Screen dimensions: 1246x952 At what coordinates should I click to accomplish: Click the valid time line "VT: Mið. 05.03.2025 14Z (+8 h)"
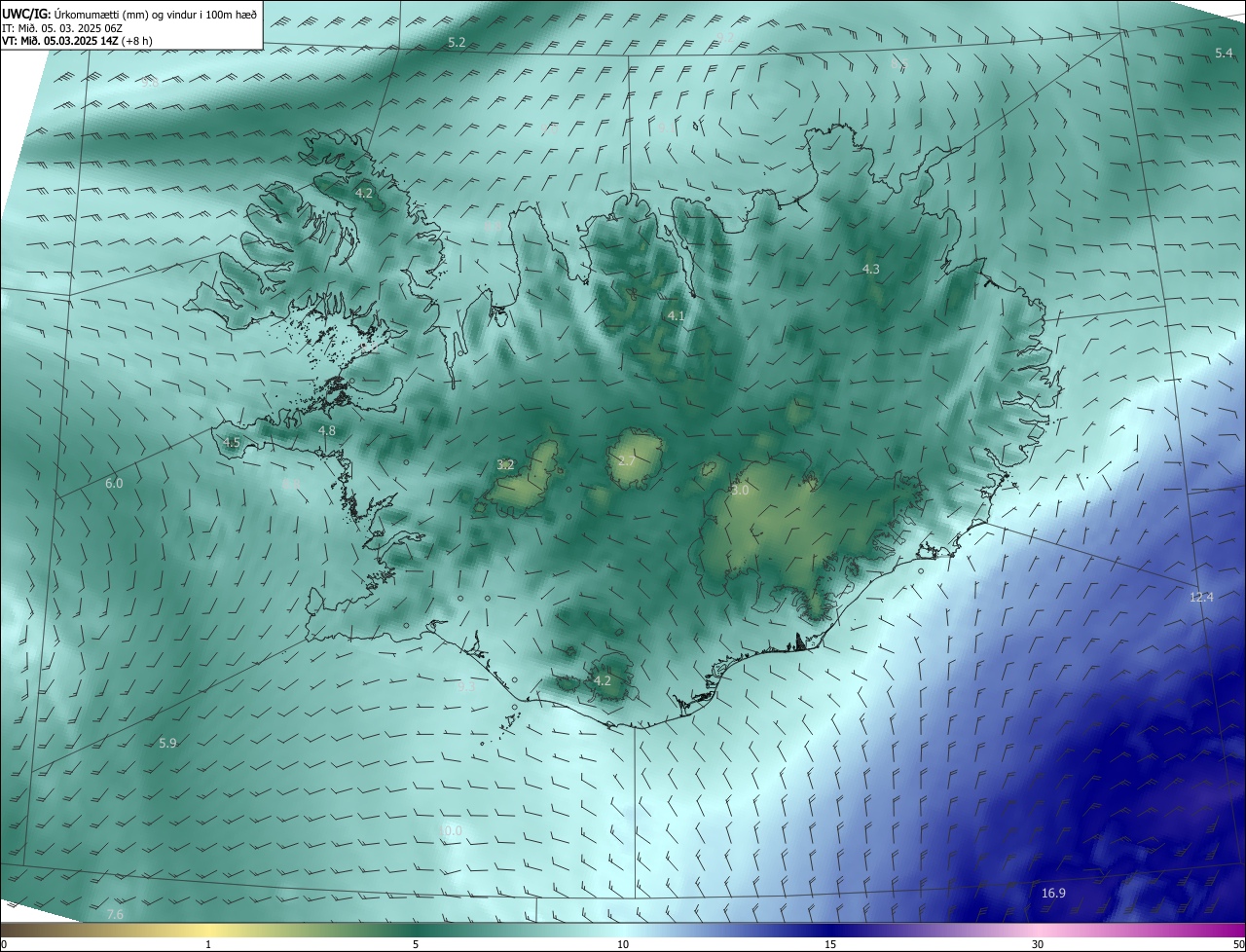click(77, 41)
